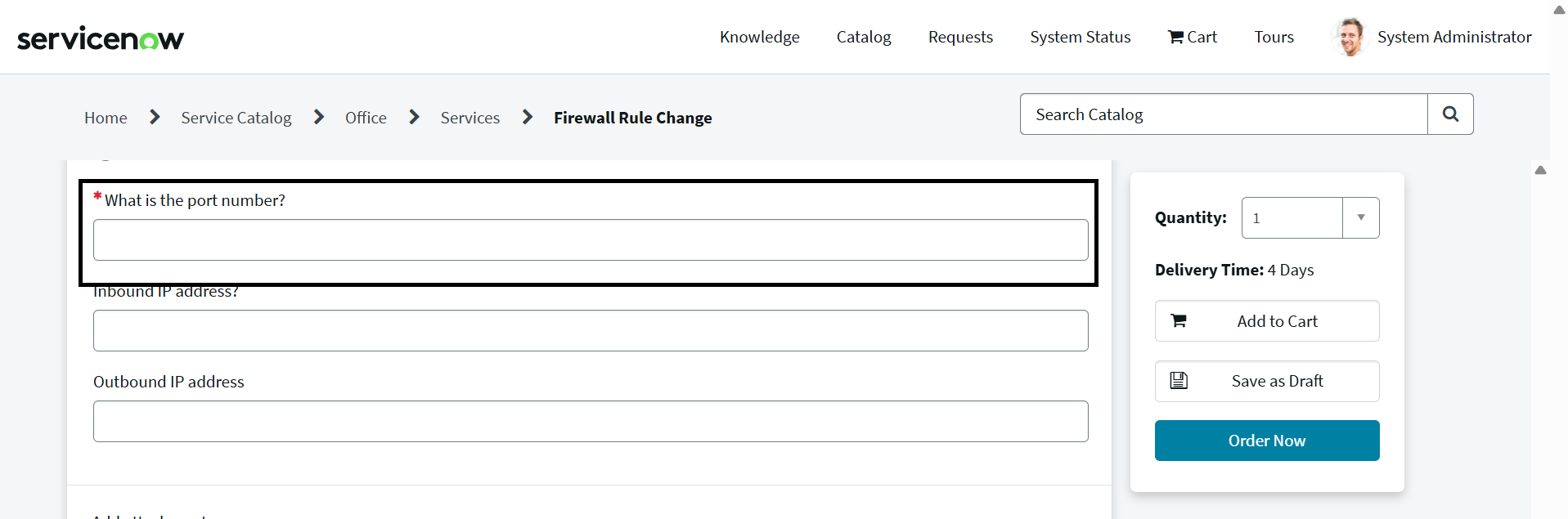Open the System Administrator user menu

1453,37
